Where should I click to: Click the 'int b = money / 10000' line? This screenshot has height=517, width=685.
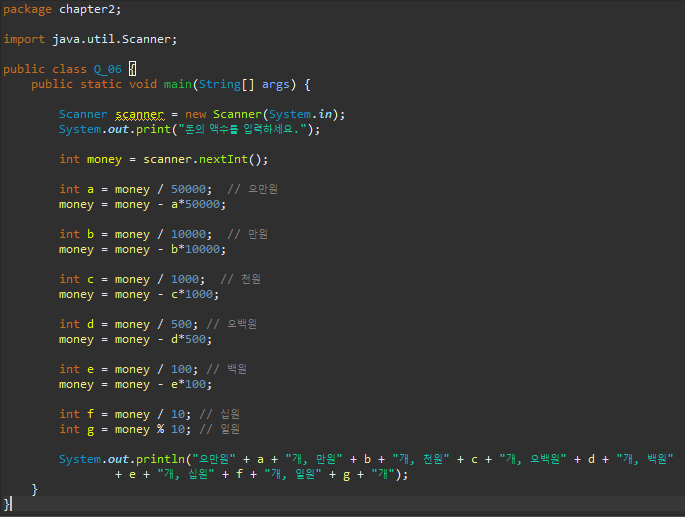point(135,234)
